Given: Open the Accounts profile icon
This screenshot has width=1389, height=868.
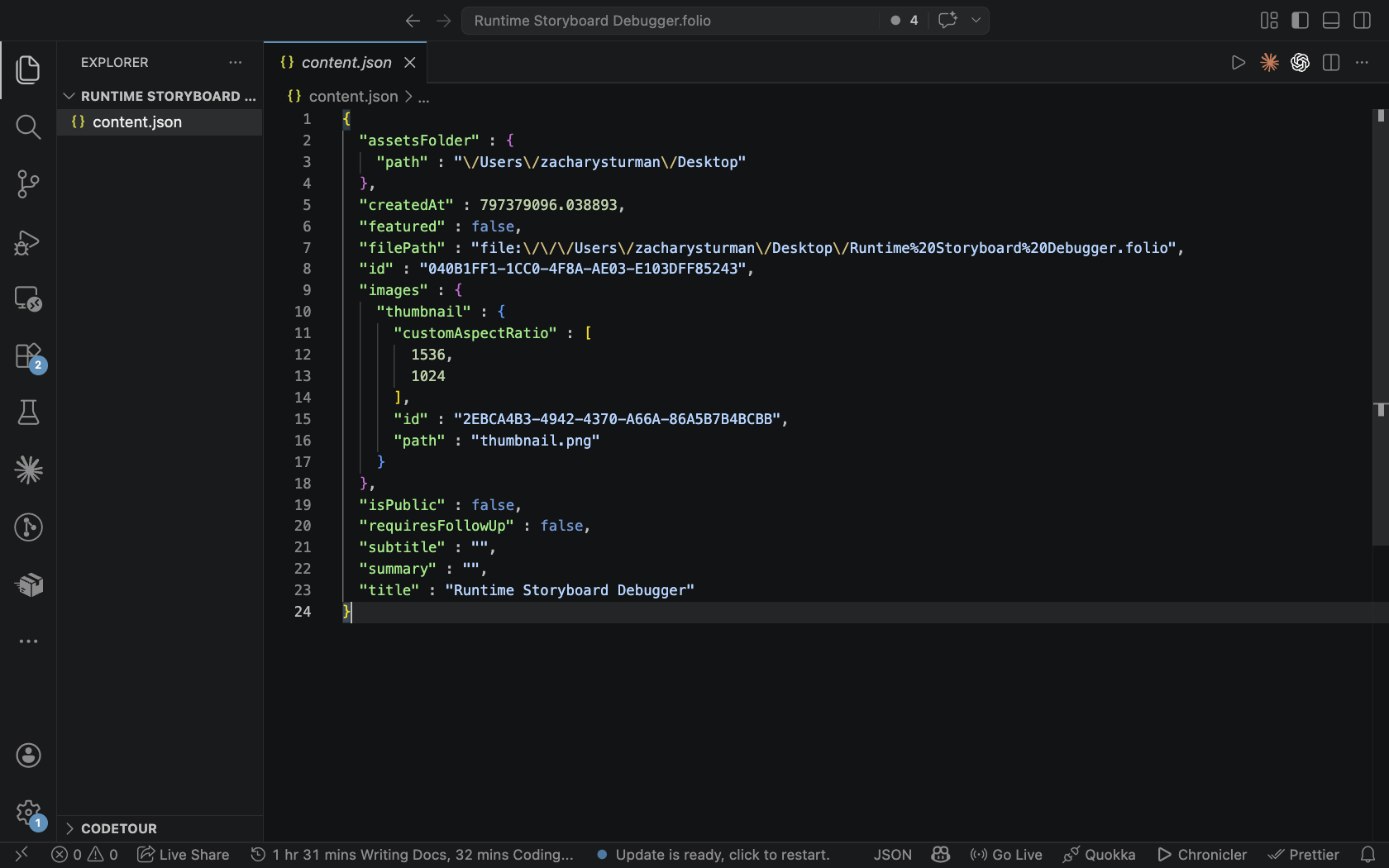Looking at the screenshot, I should click(x=28, y=755).
